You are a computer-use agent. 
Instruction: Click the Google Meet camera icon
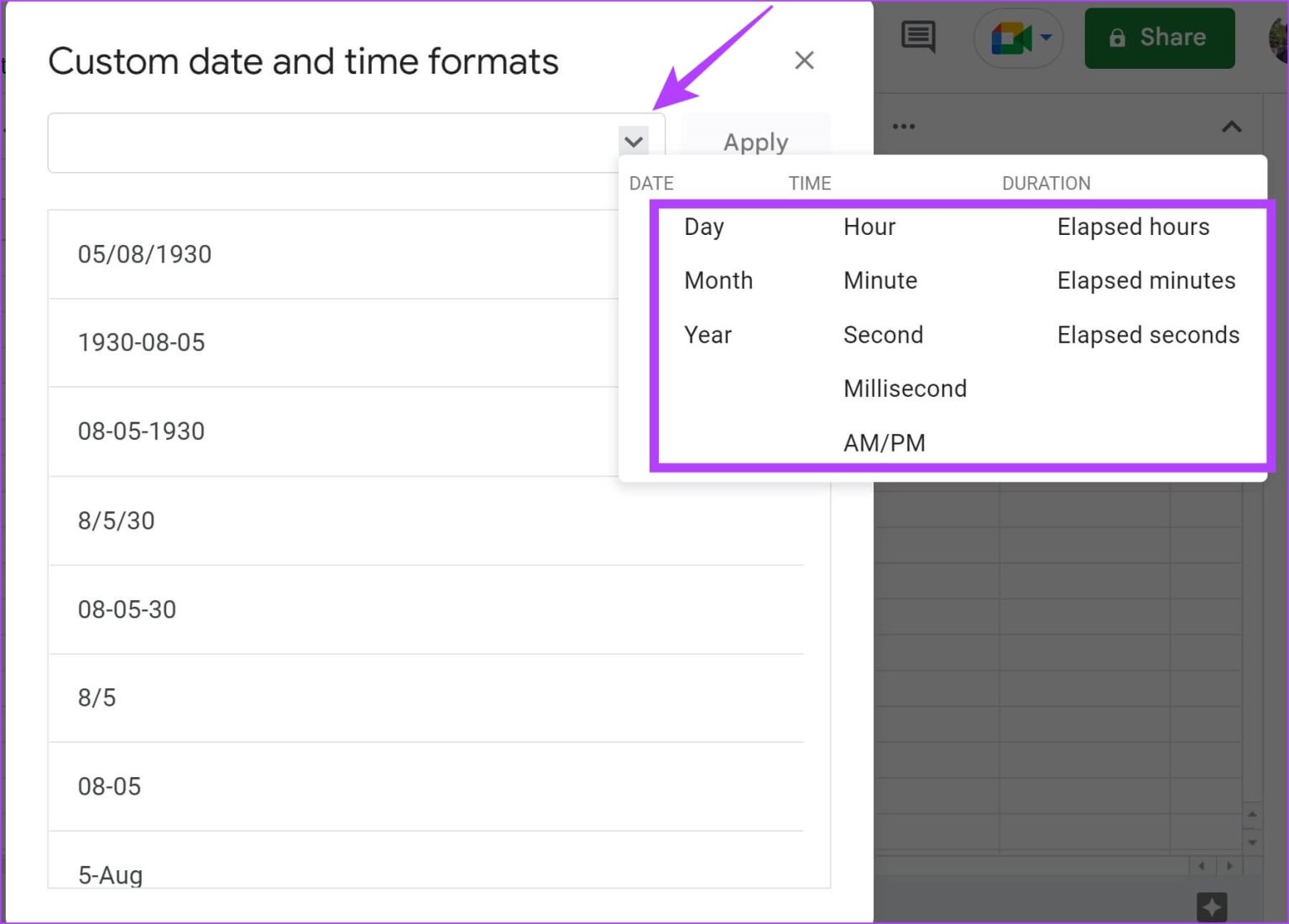pyautogui.click(x=1010, y=38)
